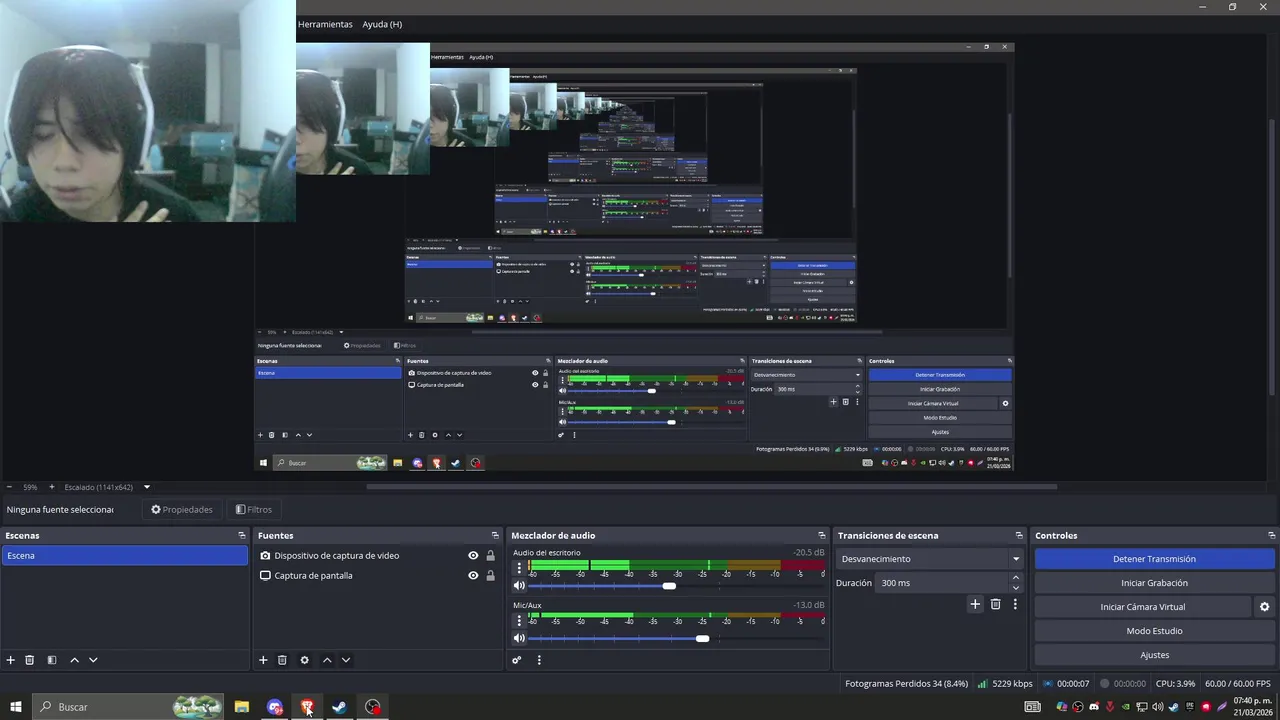Open transition properties three dots

click(x=1015, y=604)
